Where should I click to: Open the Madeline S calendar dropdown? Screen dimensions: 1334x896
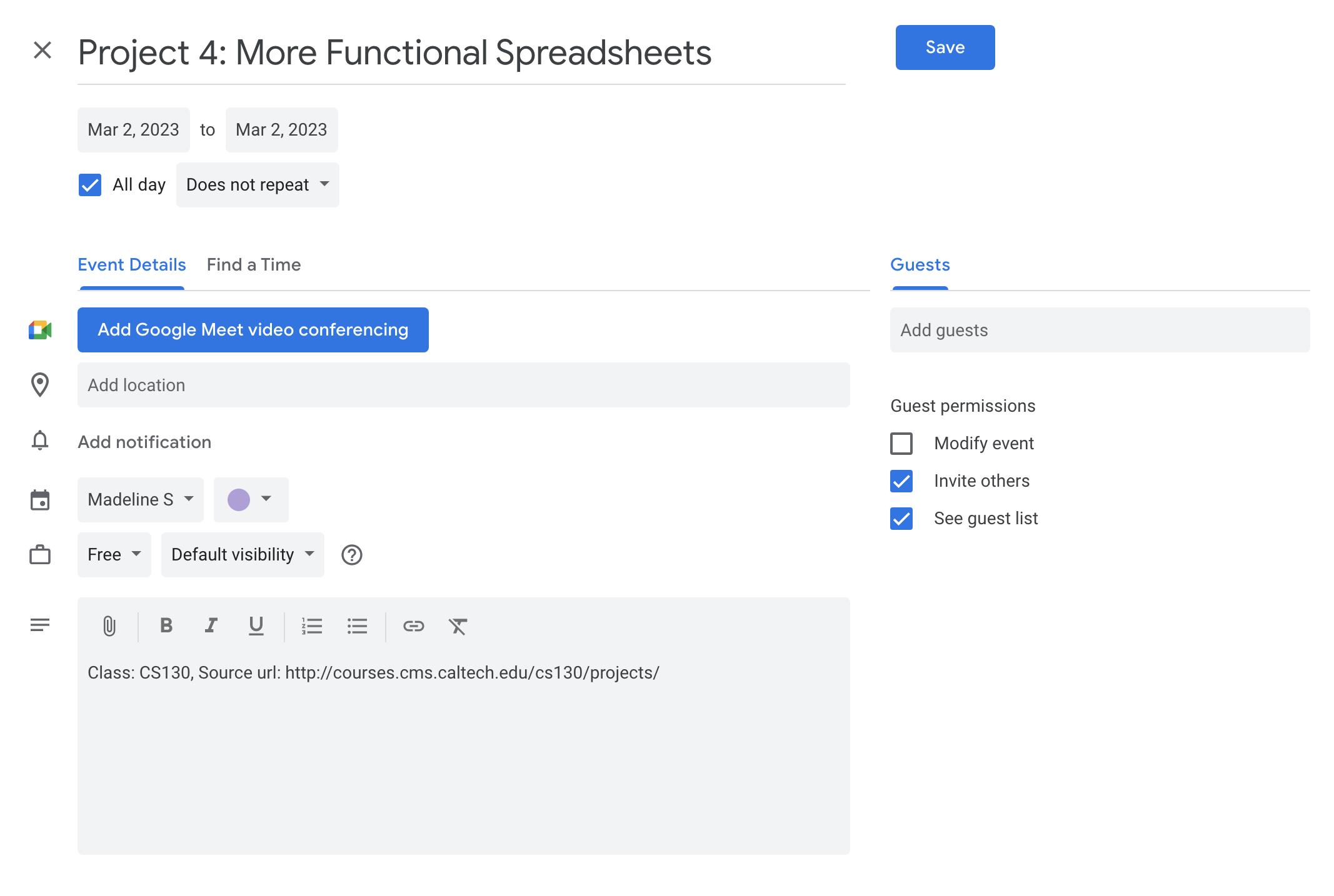pos(141,500)
